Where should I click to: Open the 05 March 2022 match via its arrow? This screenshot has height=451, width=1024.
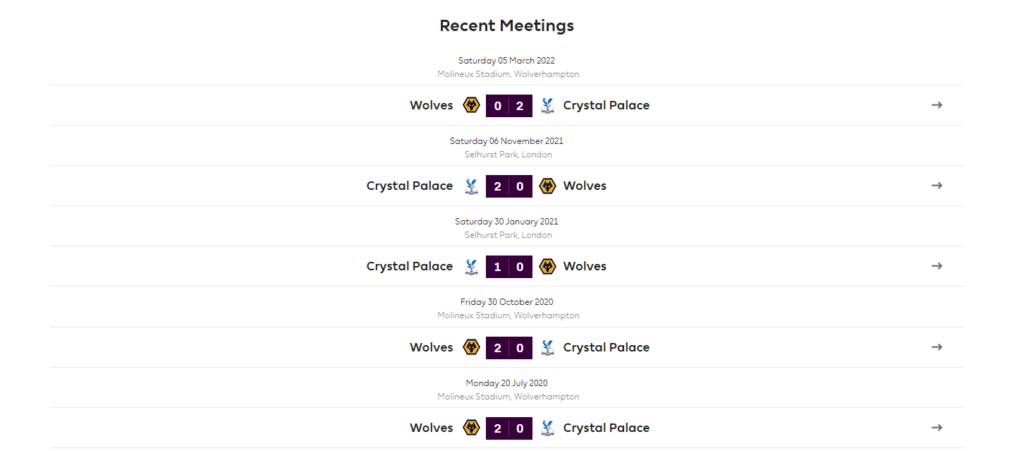click(936, 105)
